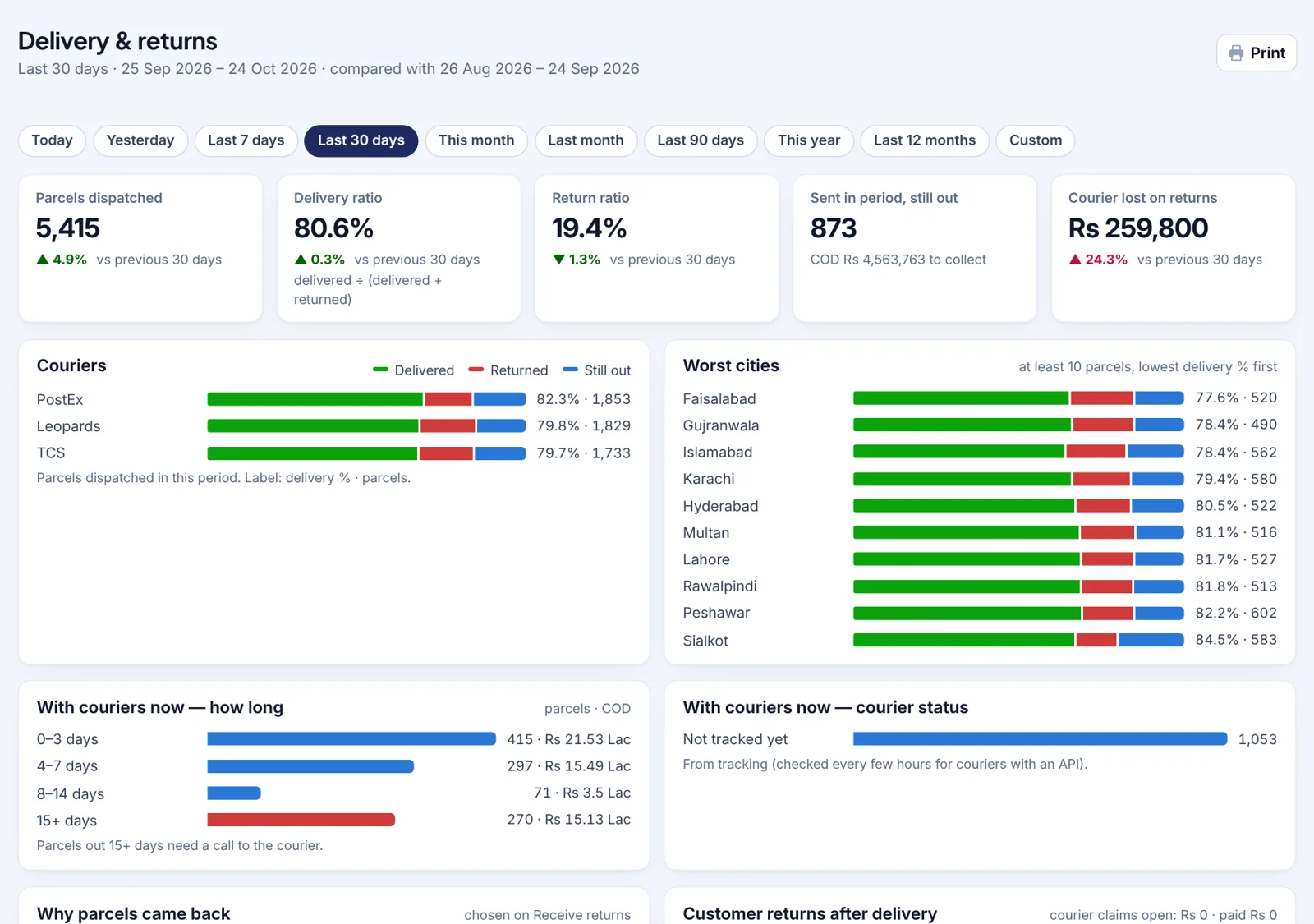Click the red up-arrow on Courier lost

pos(1075,260)
